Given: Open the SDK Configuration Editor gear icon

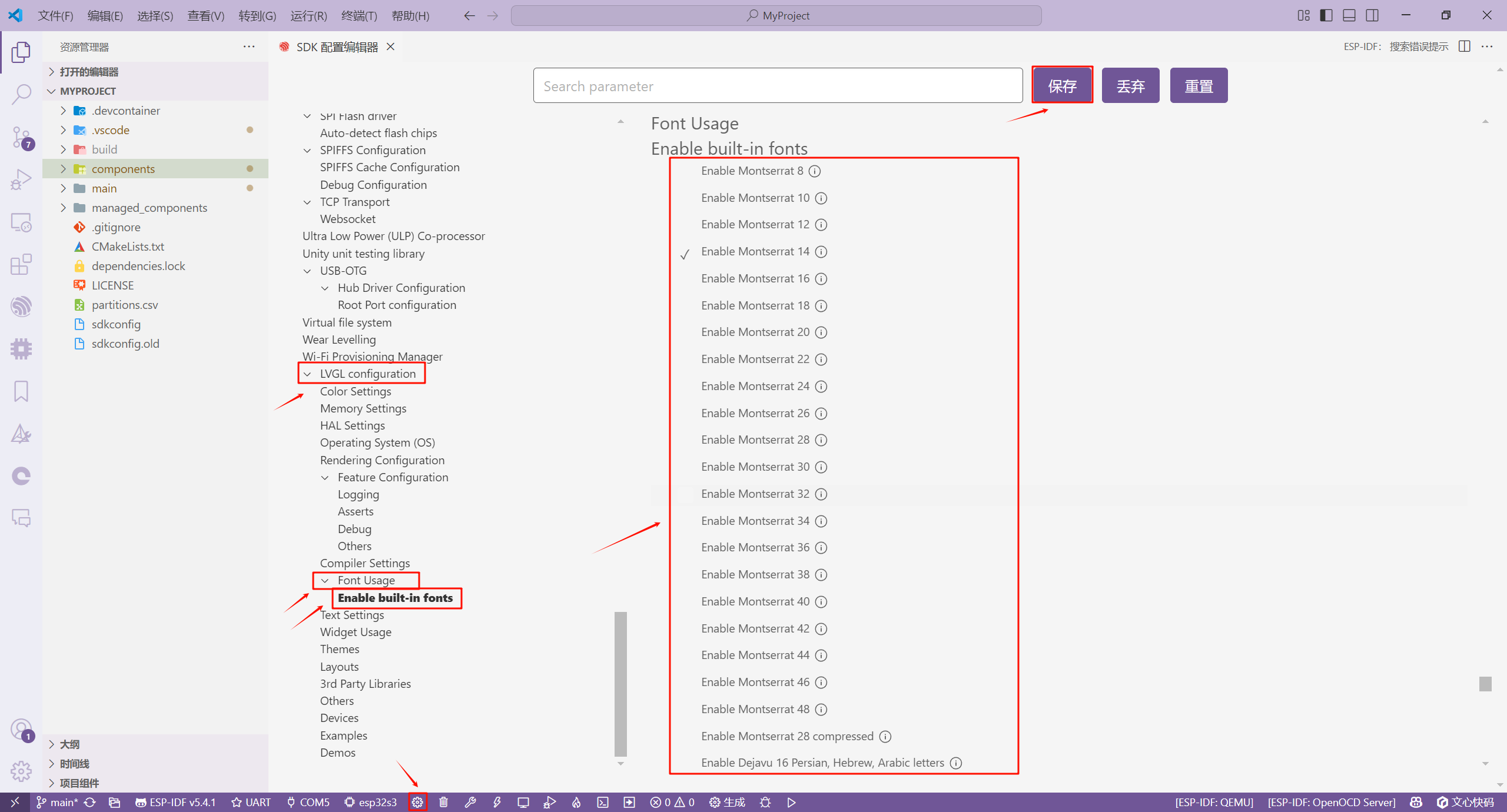Looking at the screenshot, I should (417, 802).
